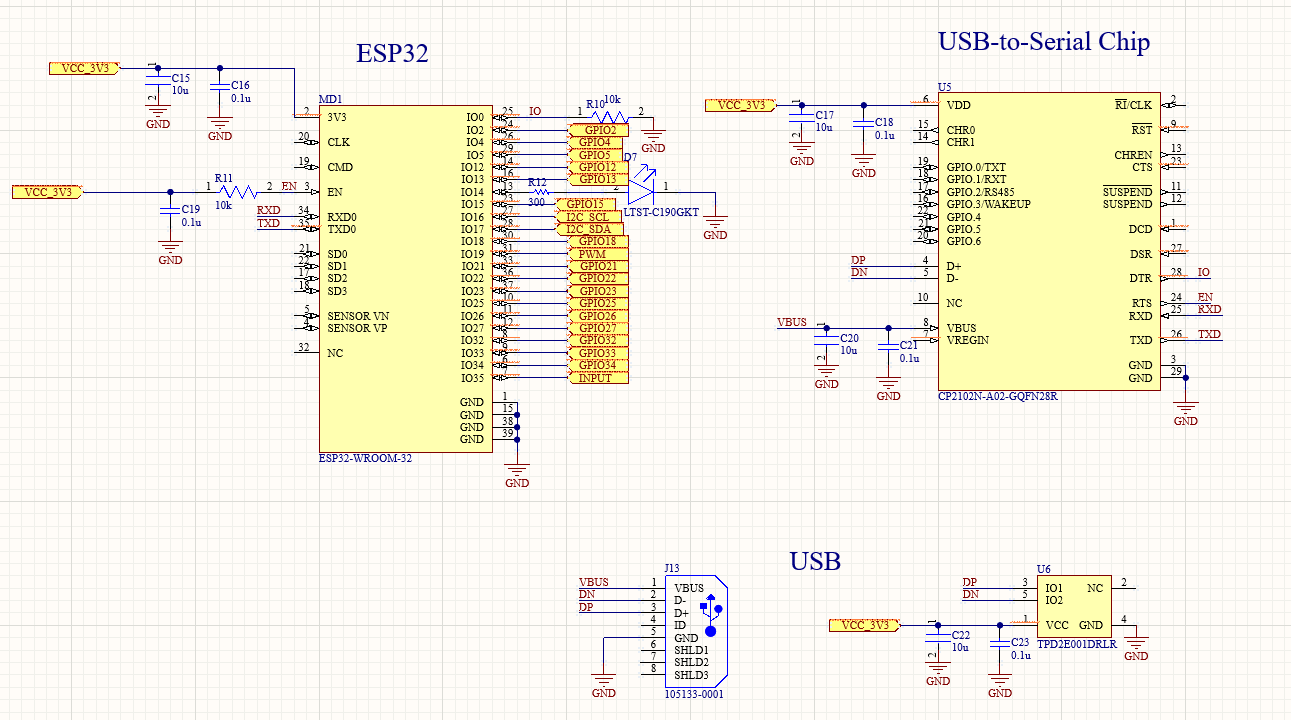Select the GPIO23 port

[598, 291]
